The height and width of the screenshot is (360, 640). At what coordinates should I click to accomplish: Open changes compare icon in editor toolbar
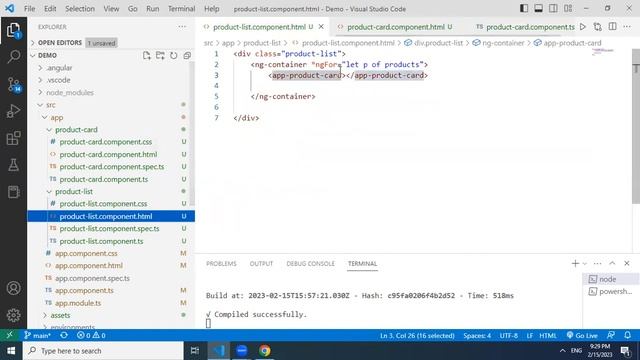(598, 27)
